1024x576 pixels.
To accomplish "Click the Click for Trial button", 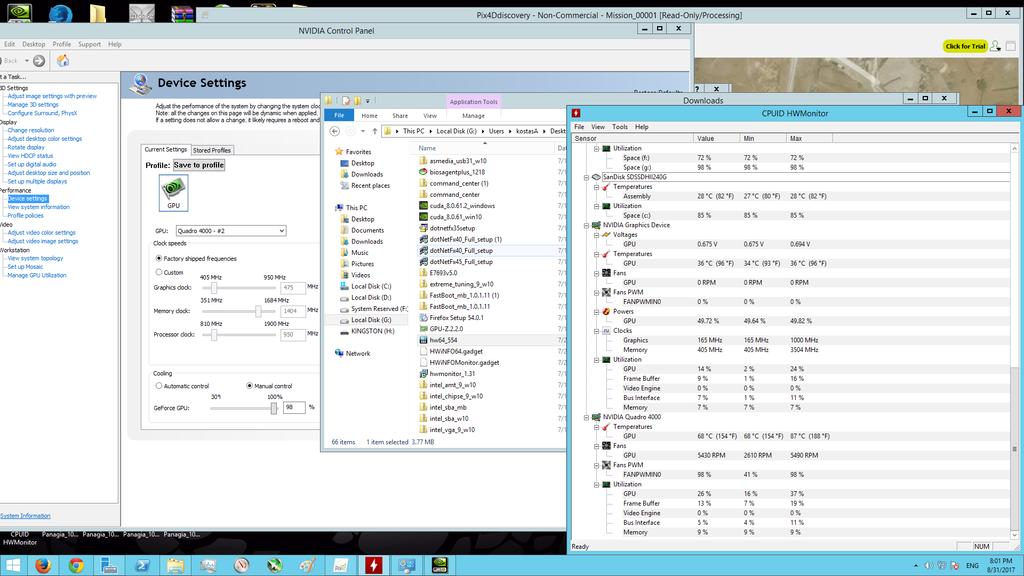I will (965, 46).
